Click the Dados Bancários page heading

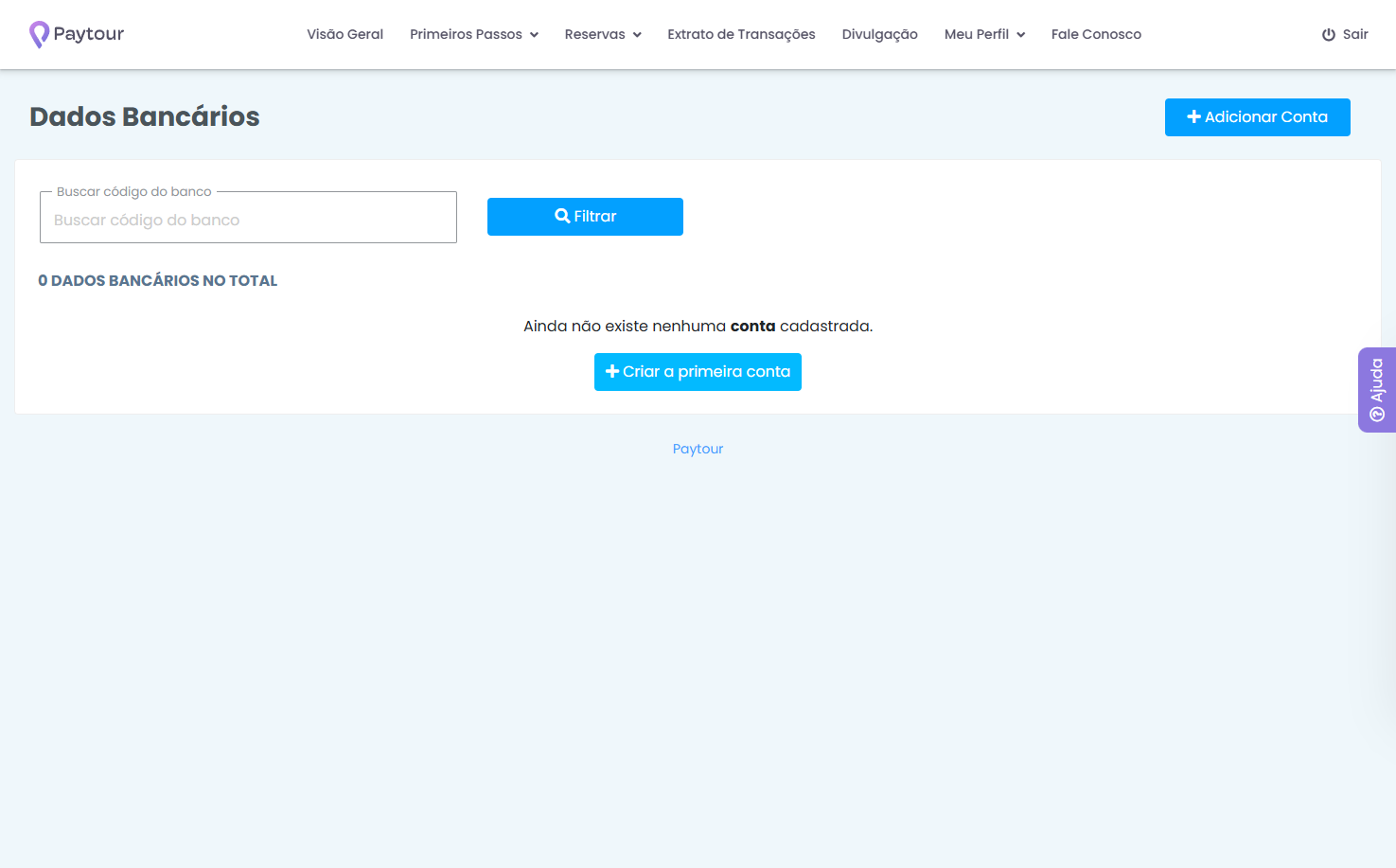pos(145,116)
